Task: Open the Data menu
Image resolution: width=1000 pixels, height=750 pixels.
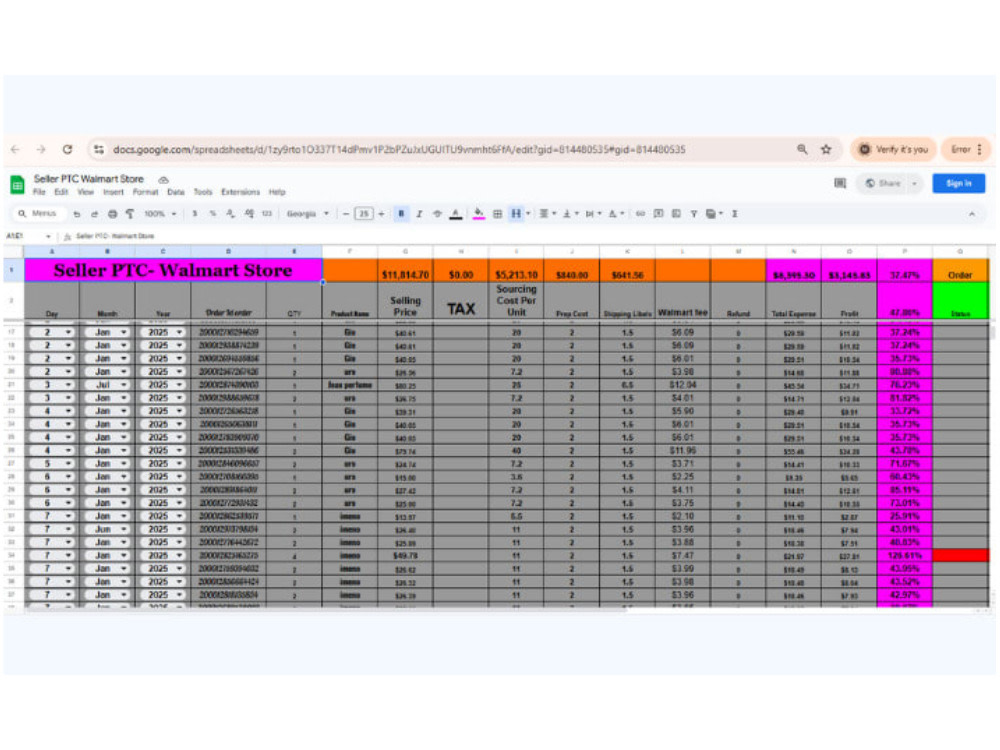Action: [x=176, y=192]
